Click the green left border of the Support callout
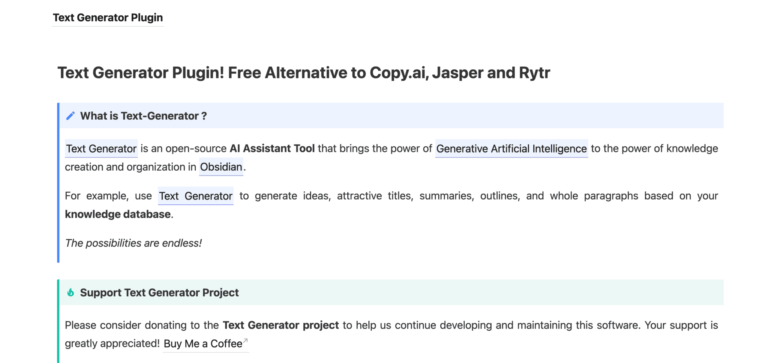Screen dimensions: 768x363 click(x=58, y=321)
